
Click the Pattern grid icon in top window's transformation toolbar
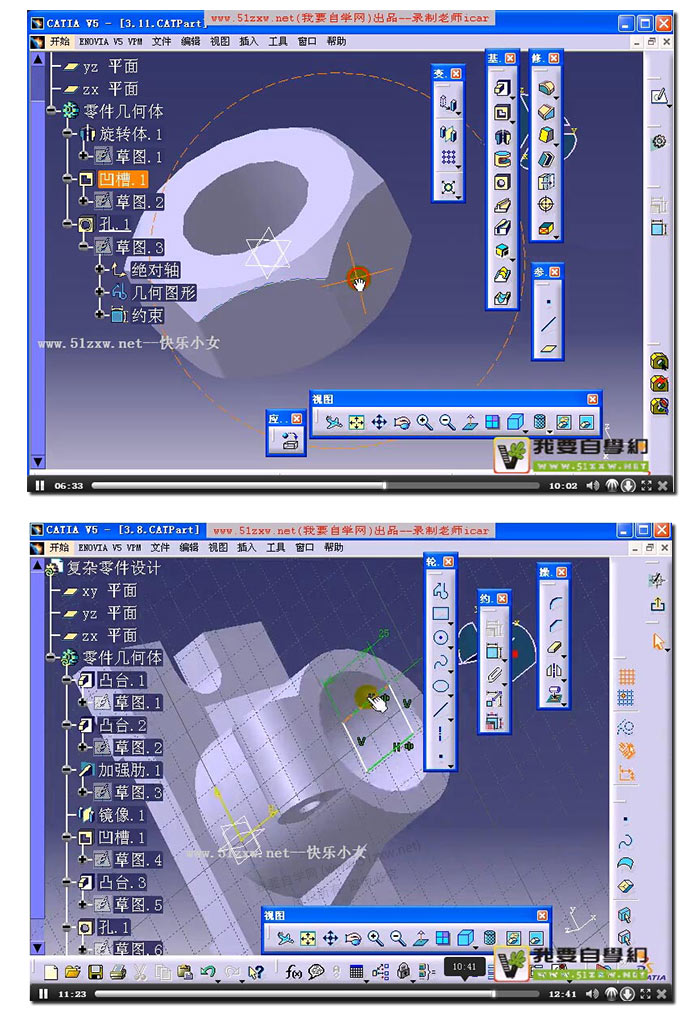[448, 157]
